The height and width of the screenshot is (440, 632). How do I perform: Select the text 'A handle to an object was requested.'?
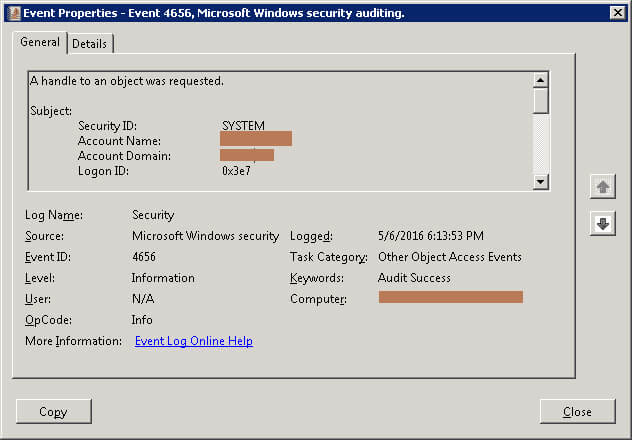(x=127, y=81)
